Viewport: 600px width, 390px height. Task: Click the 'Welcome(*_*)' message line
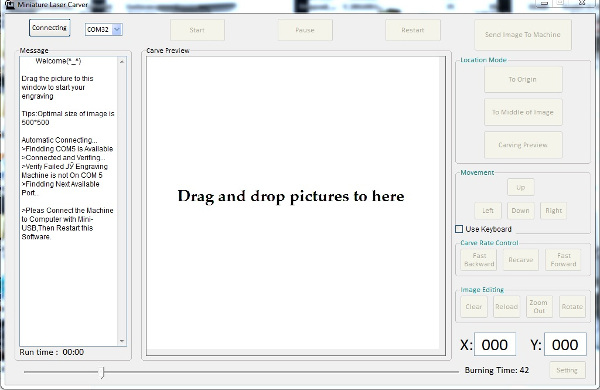(58, 61)
